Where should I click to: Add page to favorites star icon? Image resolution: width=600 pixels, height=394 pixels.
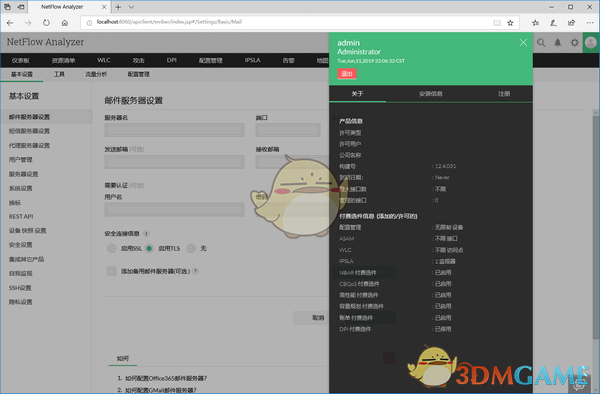510,23
